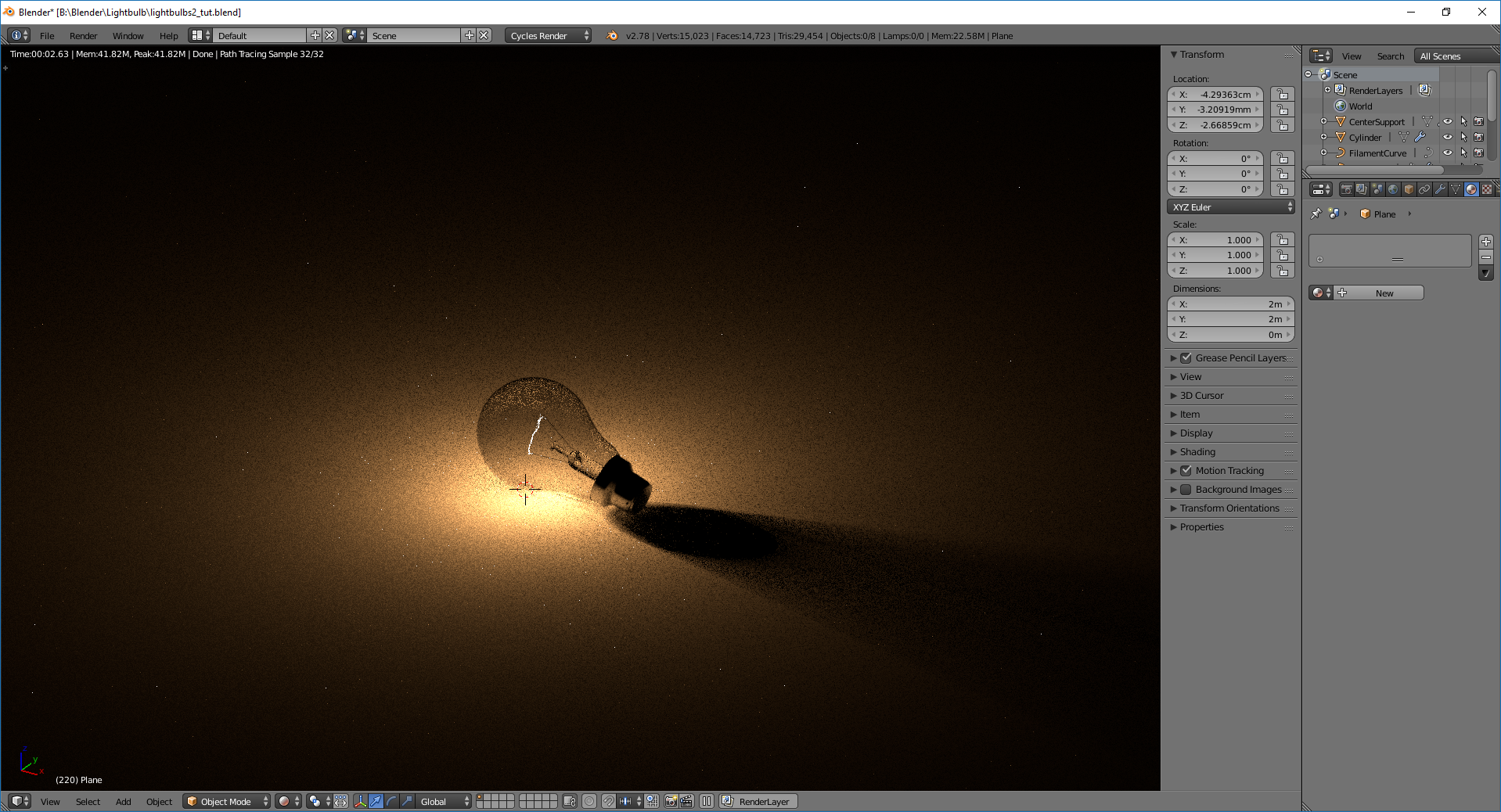Toggle snap during transform magnet icon
Image resolution: width=1501 pixels, height=812 pixels.
609,801
